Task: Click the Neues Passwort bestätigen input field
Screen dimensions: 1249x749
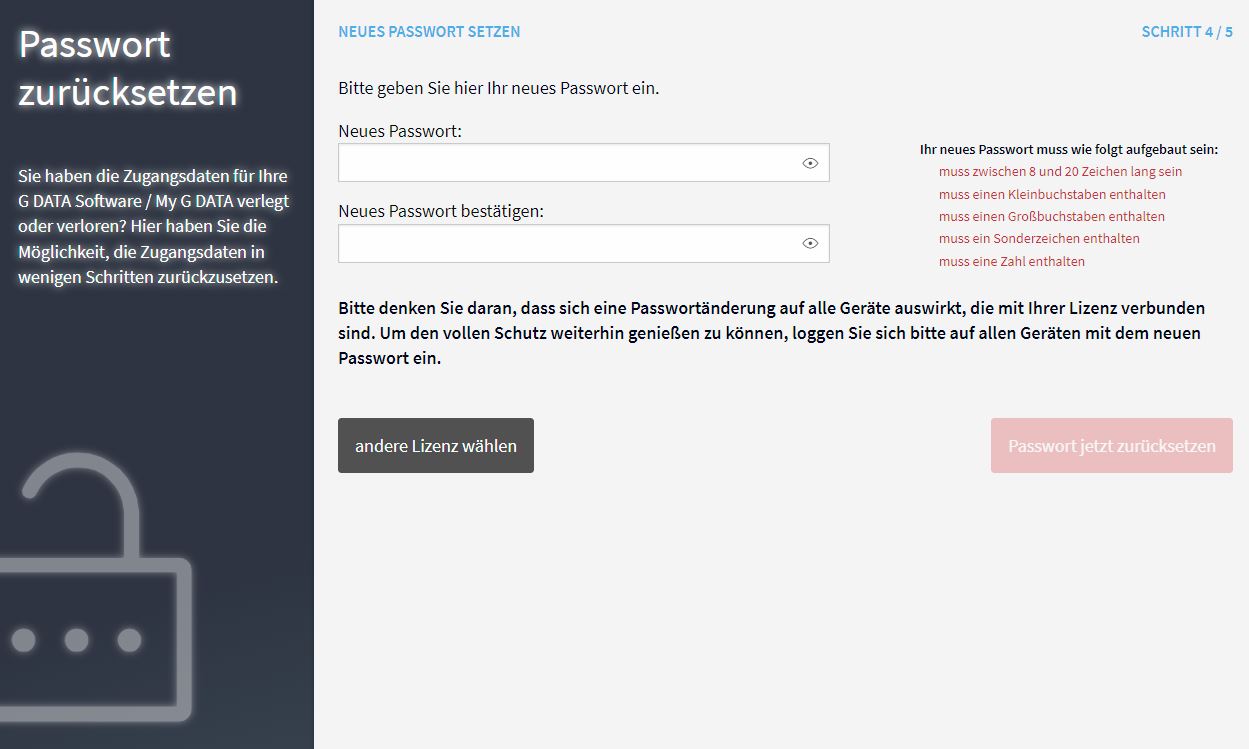Action: (x=584, y=243)
